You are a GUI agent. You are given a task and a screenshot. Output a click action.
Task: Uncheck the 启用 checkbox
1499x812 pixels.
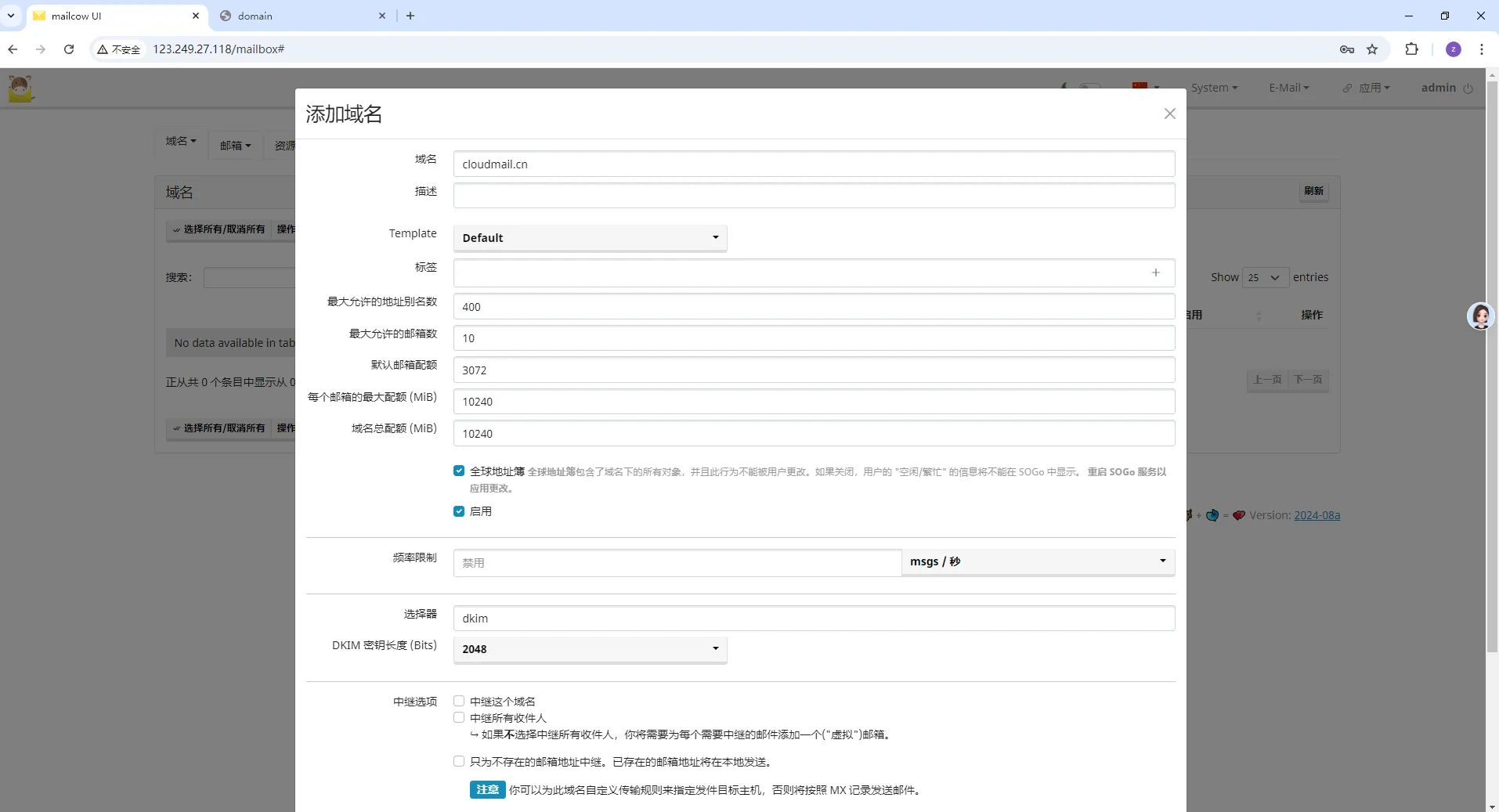(459, 511)
